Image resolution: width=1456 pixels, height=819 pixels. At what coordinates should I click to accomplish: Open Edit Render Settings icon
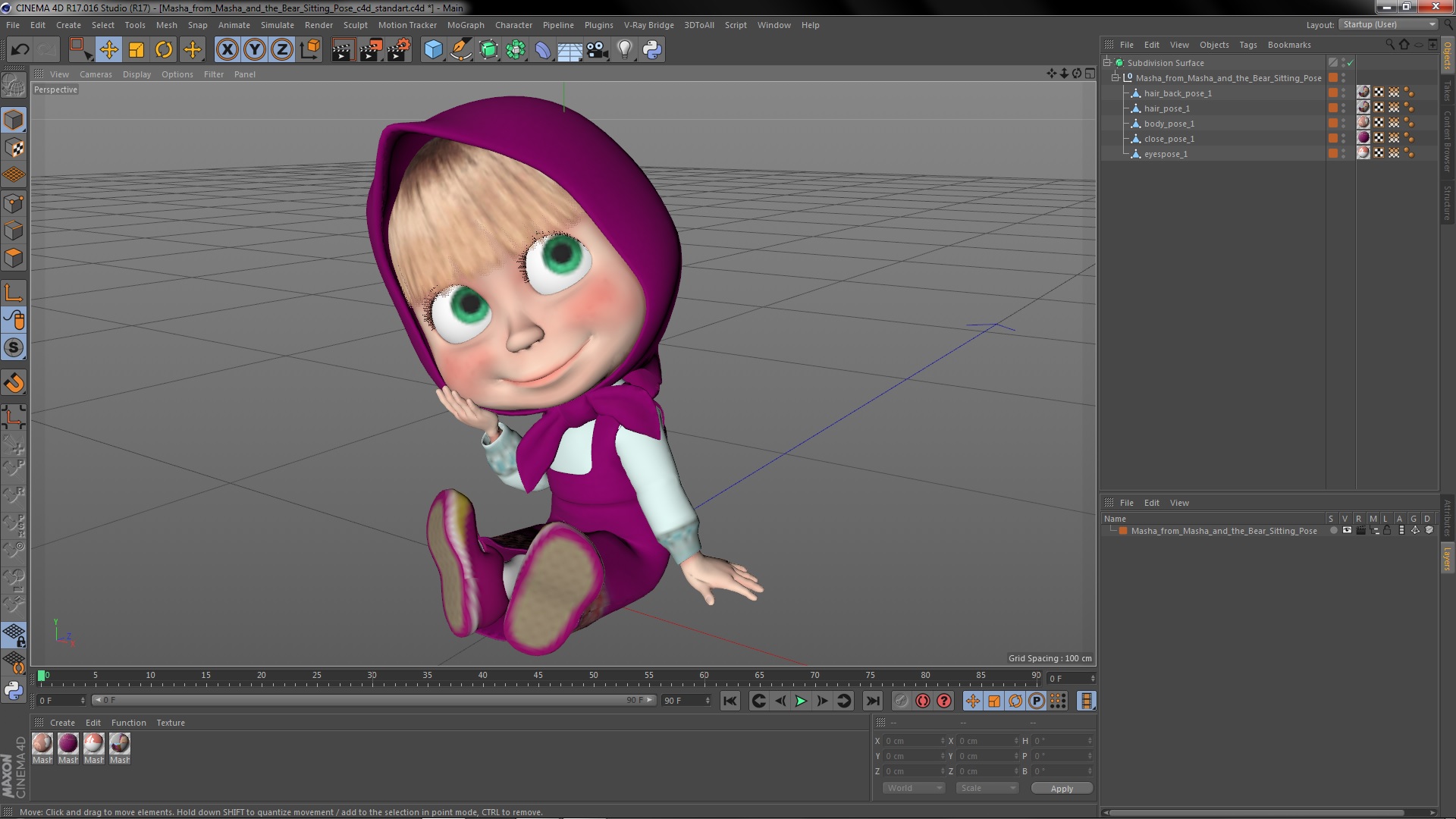[398, 50]
